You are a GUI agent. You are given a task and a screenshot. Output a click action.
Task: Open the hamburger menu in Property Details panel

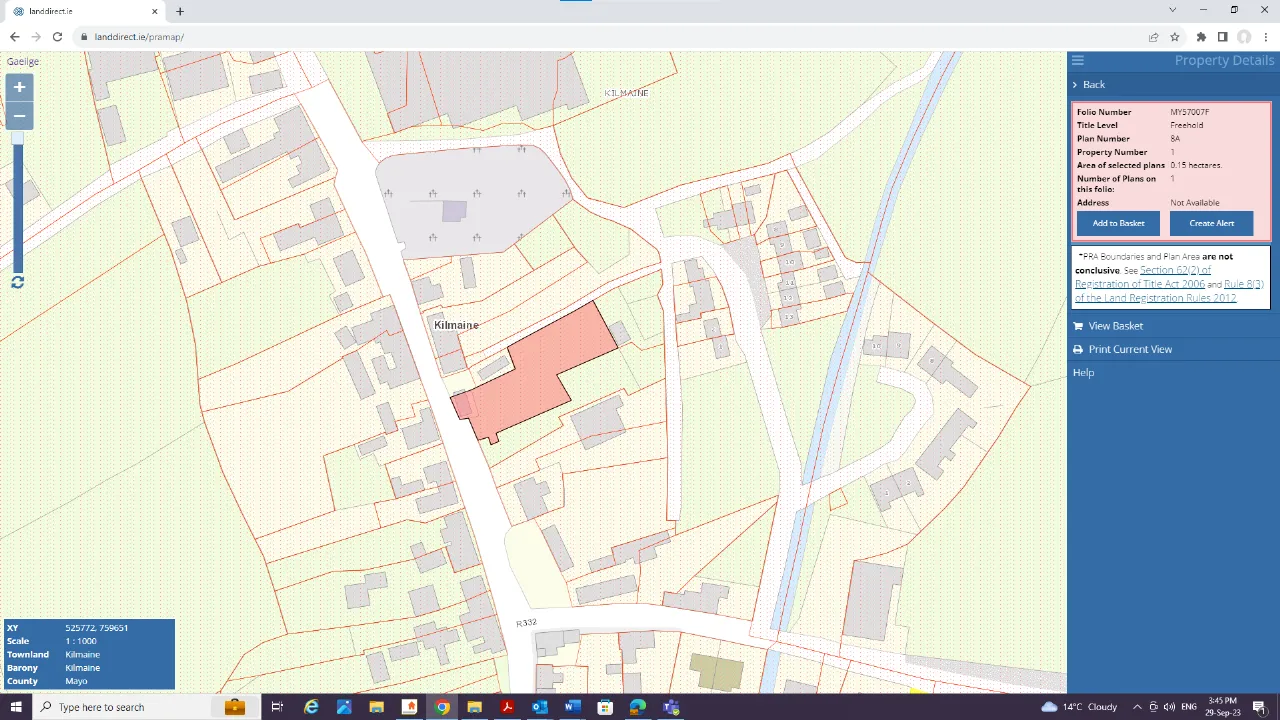[1077, 60]
